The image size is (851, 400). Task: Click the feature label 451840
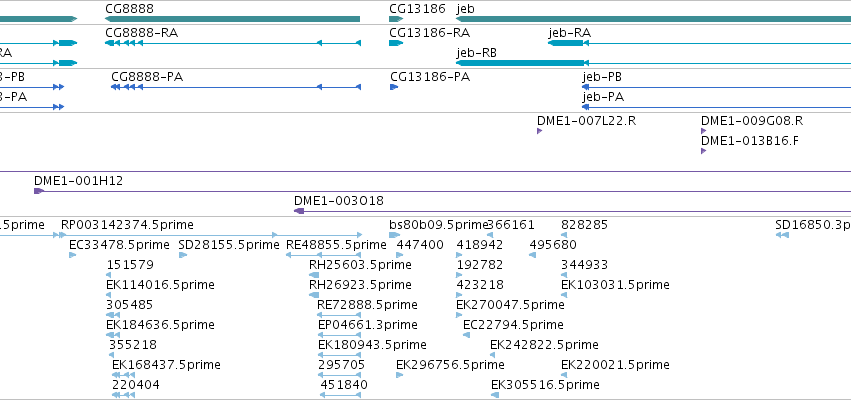tap(344, 385)
